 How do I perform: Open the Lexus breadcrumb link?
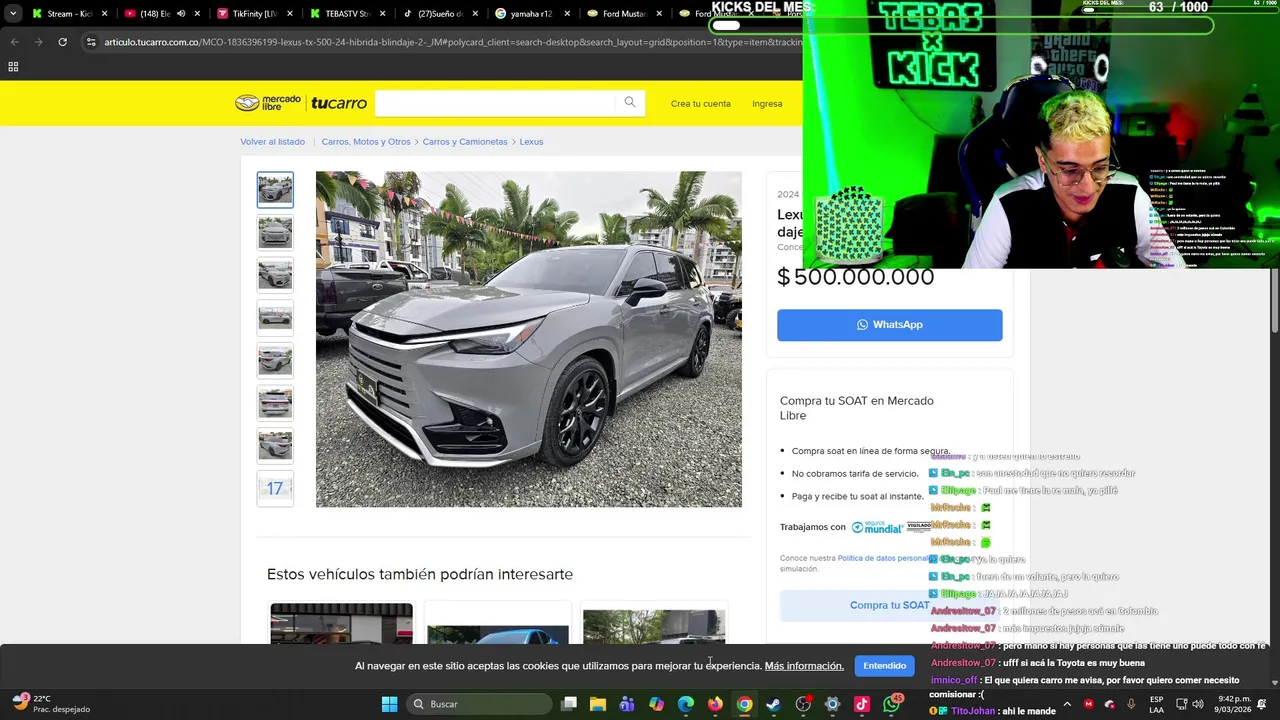[x=531, y=142]
